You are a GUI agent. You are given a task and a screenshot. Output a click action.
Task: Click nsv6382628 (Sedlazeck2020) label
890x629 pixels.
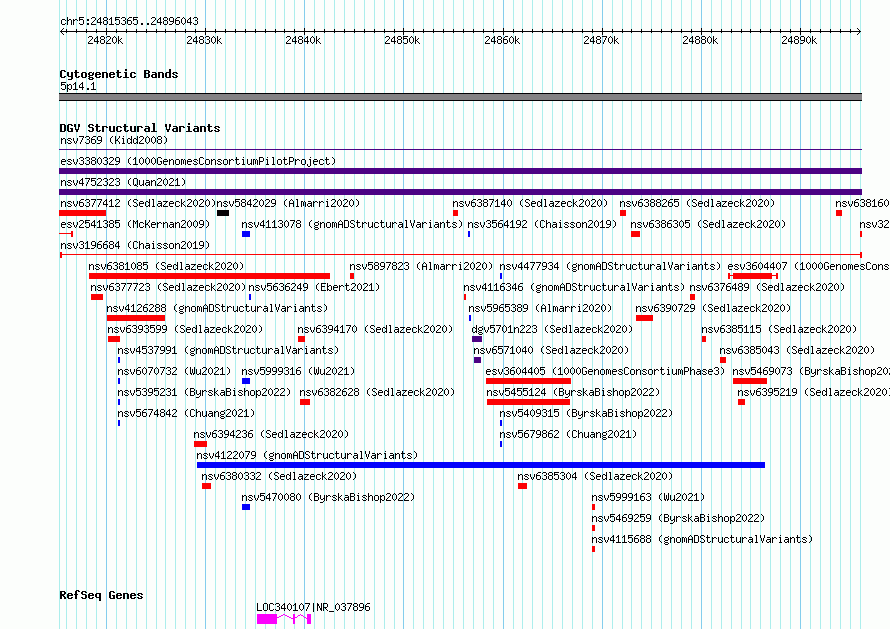pyautogui.click(x=377, y=392)
